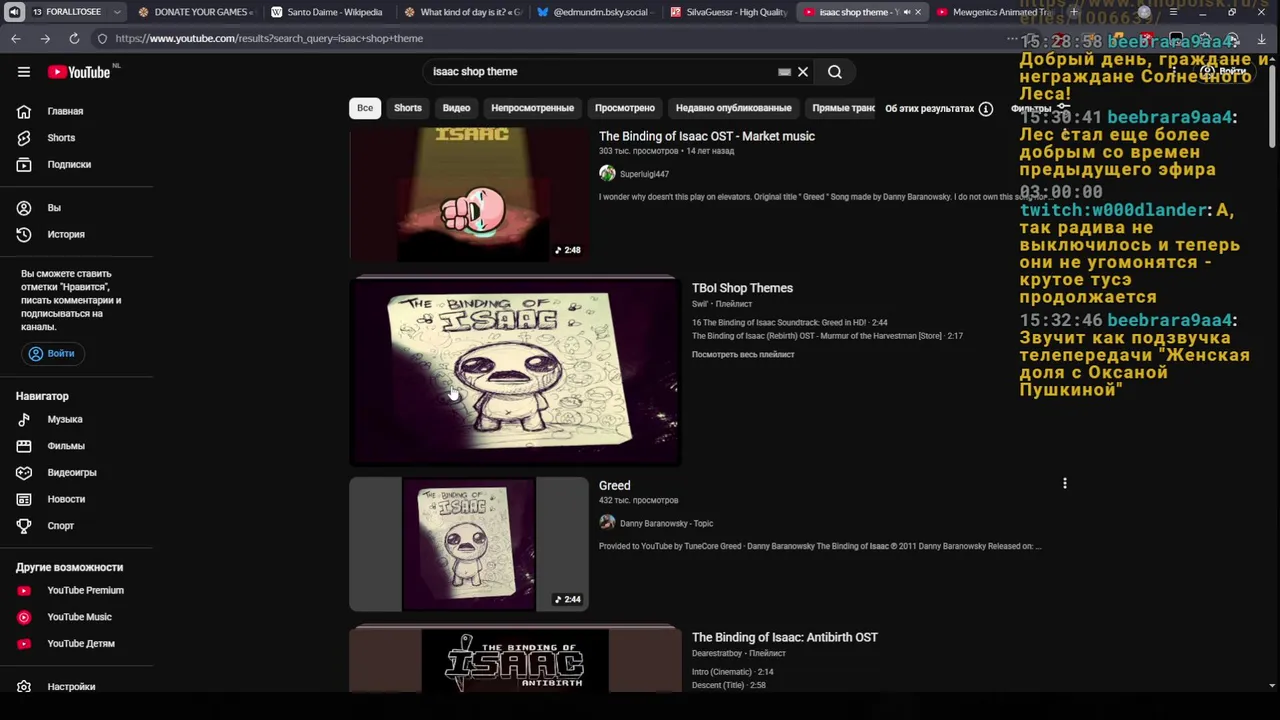Select the Shorts filter chip
Image resolution: width=1280 pixels, height=720 pixels.
[408, 108]
